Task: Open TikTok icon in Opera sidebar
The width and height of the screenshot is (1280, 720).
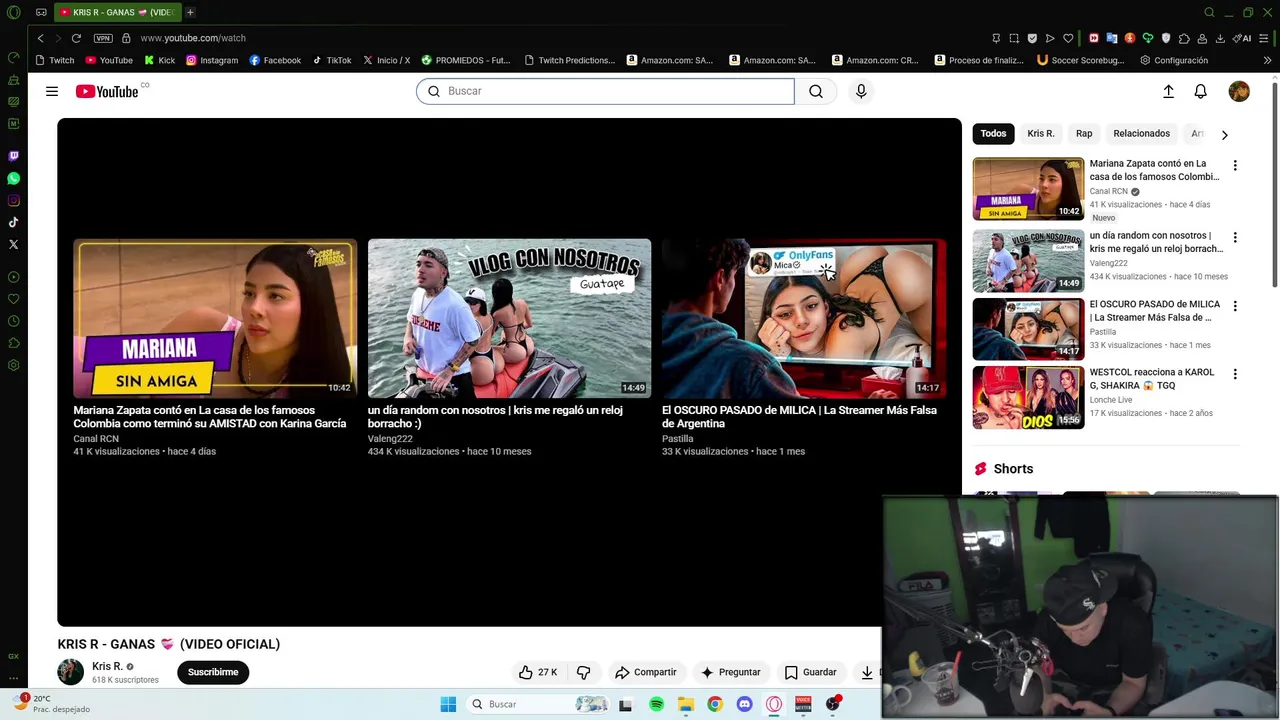Action: click(x=13, y=222)
